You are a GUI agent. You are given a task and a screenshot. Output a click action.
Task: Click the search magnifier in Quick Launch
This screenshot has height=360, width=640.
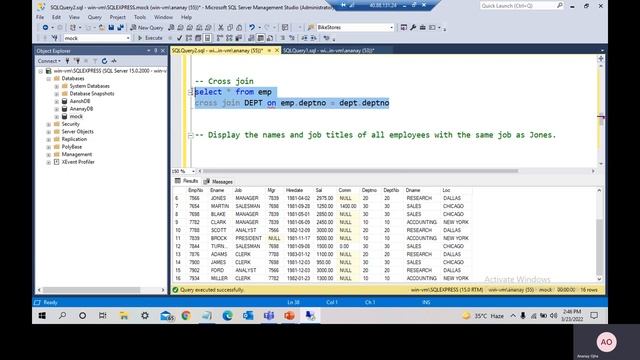pos(560,5)
